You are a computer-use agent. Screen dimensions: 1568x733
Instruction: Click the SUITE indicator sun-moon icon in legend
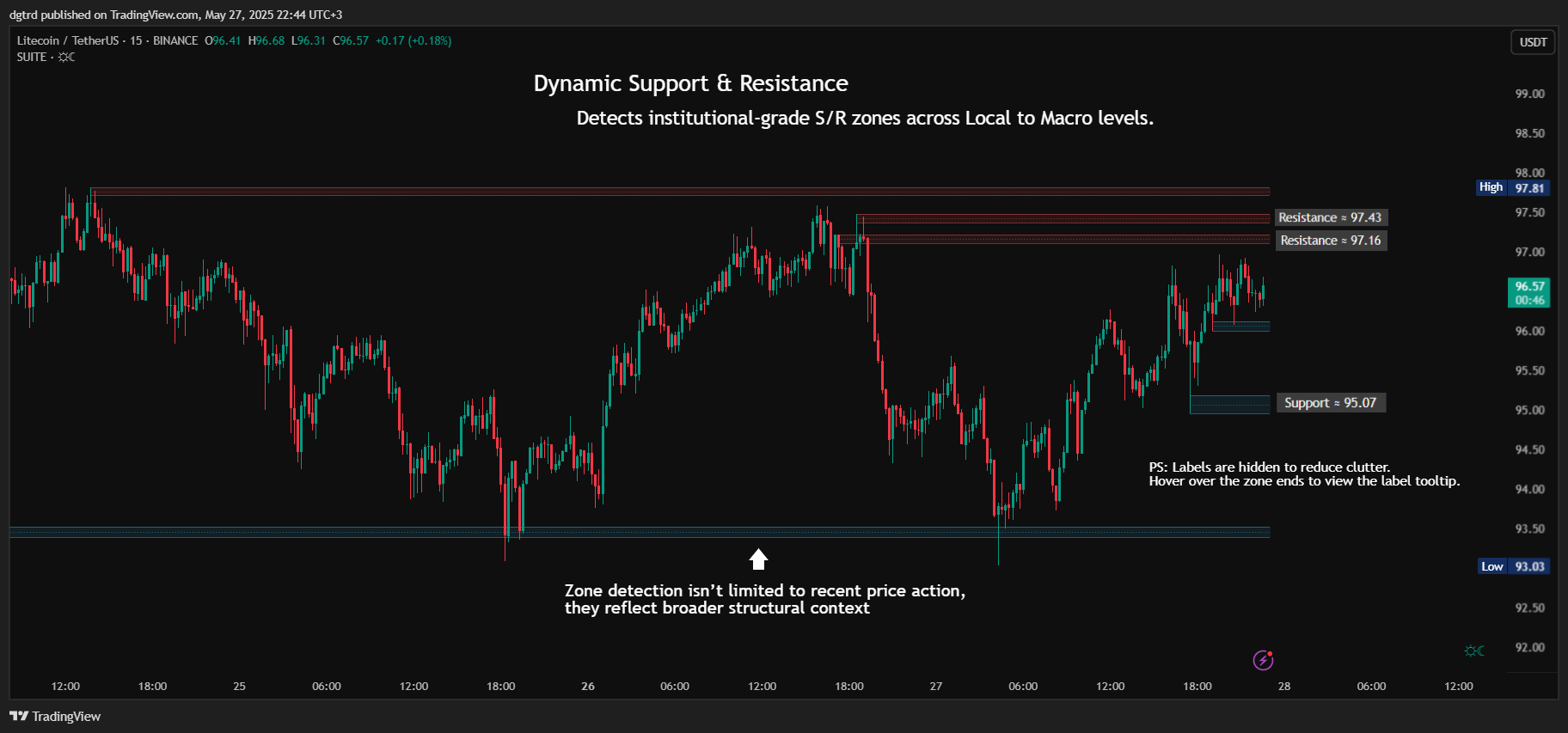click(66, 57)
